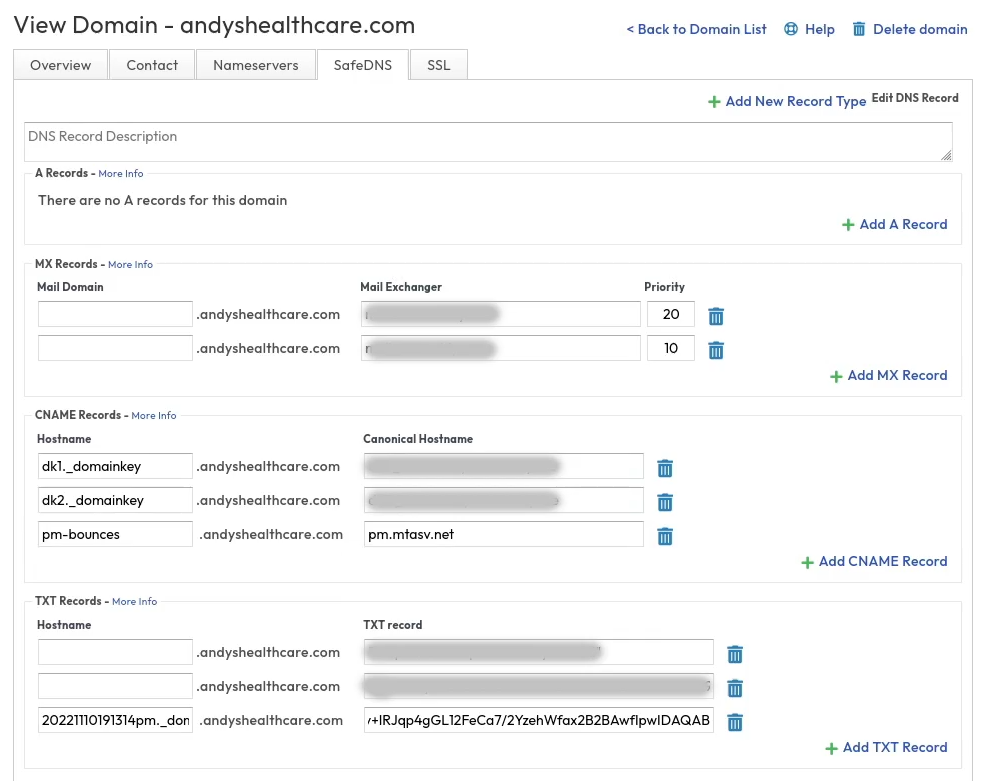Delete the priority 20 MX record
This screenshot has width=981, height=781.
(x=716, y=316)
